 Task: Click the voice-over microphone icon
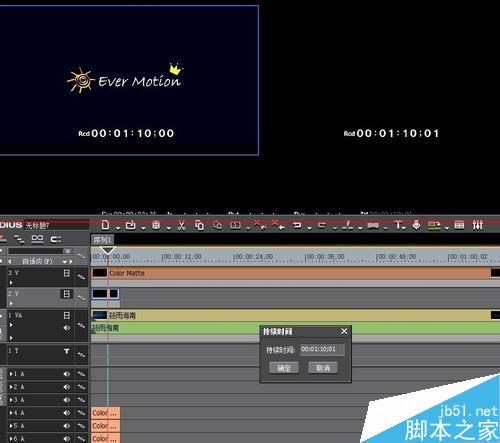[416, 225]
